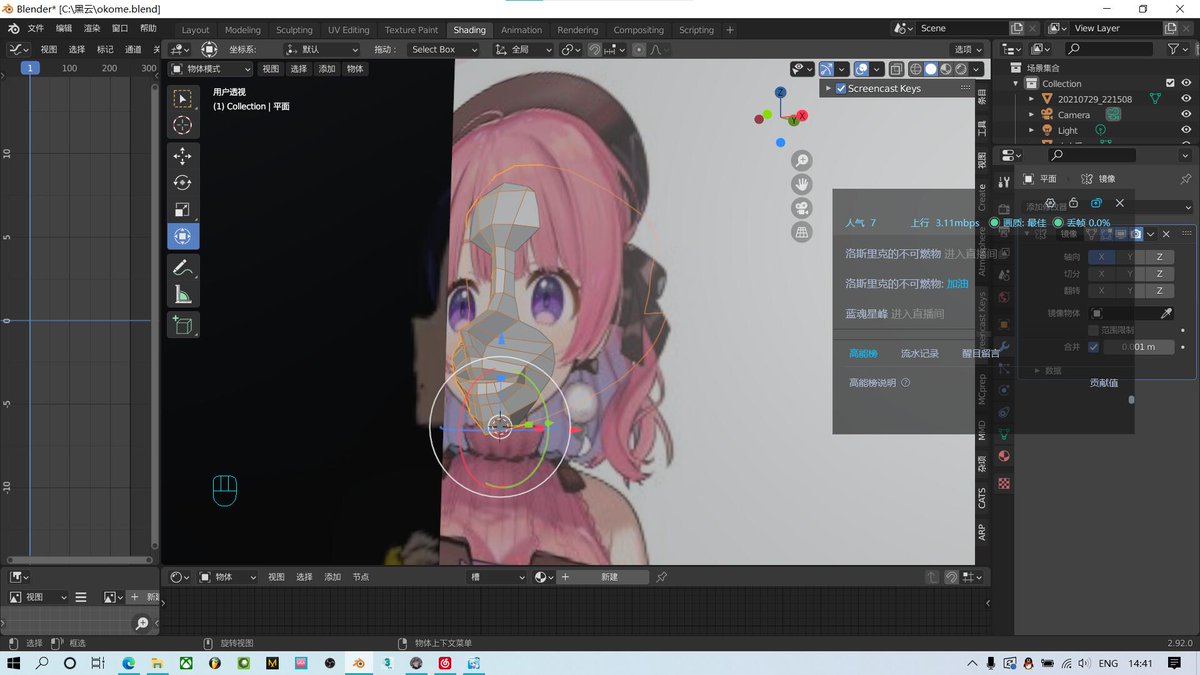Toggle the Screencast Keys checkbox
The image size is (1200, 675).
(841, 88)
